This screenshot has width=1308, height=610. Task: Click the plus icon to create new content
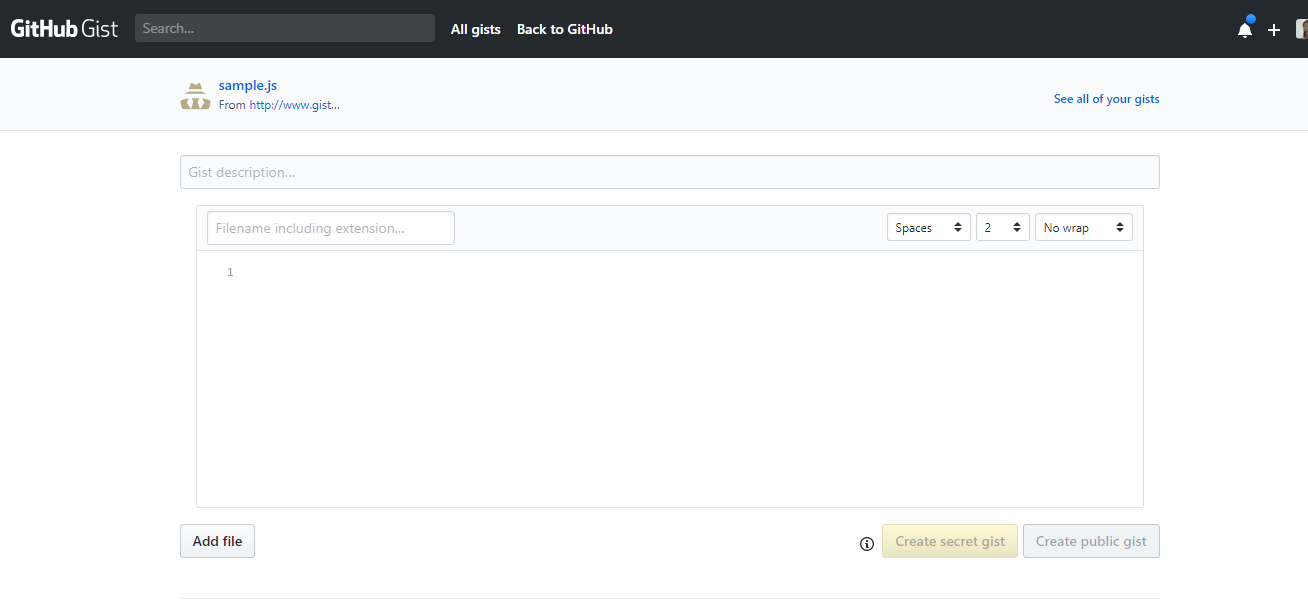coord(1274,29)
